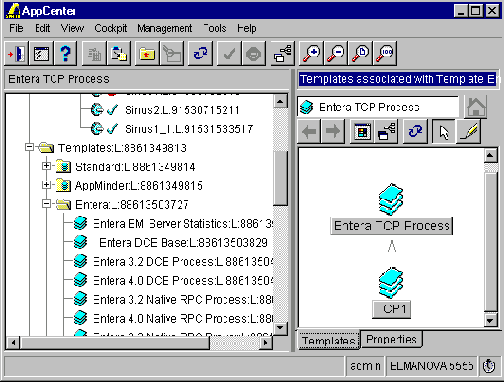The width and height of the screenshot is (504, 382).
Task: Click tree horizontal scrollbar left arrow
Action: (13, 342)
